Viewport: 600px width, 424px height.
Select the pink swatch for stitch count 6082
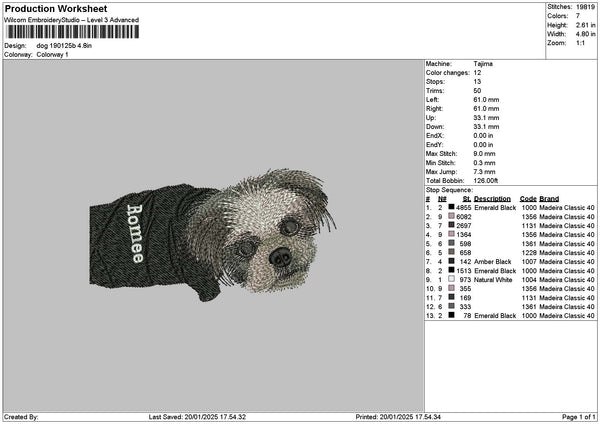pos(452,216)
